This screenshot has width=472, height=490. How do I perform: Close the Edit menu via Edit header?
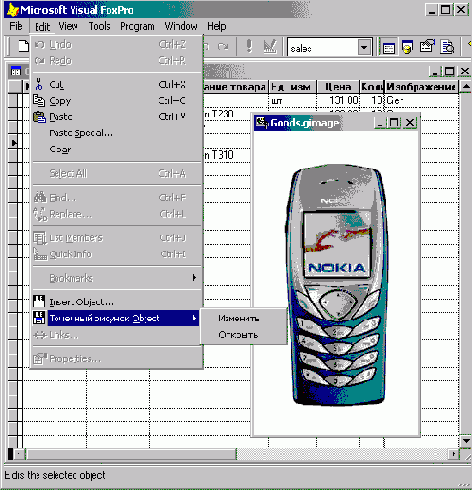click(42, 26)
